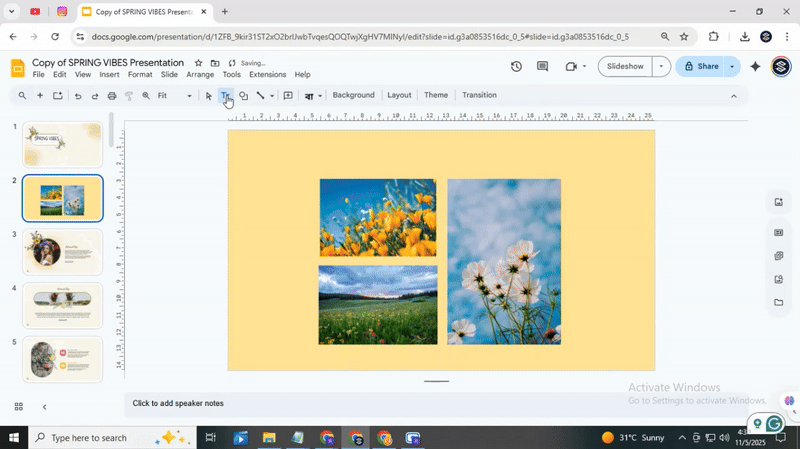The width and height of the screenshot is (800, 449).
Task: Open the Fit zoom dropdown
Action: (175, 96)
